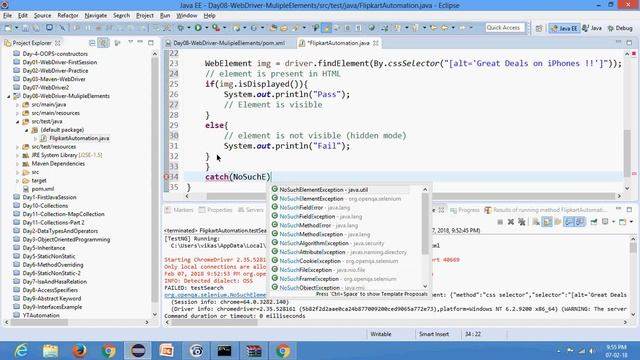This screenshot has width=640, height=360.
Task: Click the green Run button in toolbar
Action: tap(198, 28)
